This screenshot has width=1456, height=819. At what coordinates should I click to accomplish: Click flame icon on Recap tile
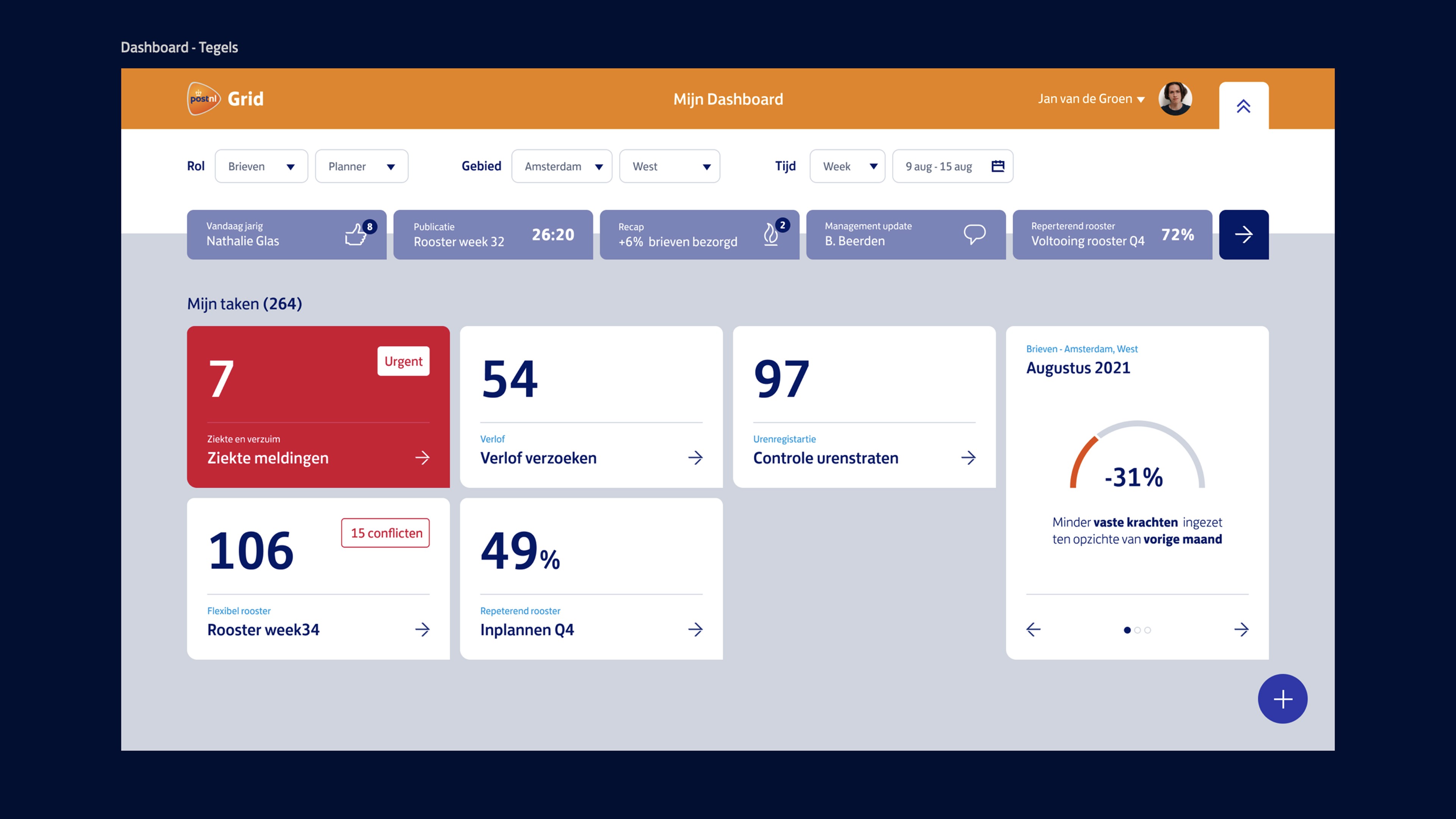[770, 235]
